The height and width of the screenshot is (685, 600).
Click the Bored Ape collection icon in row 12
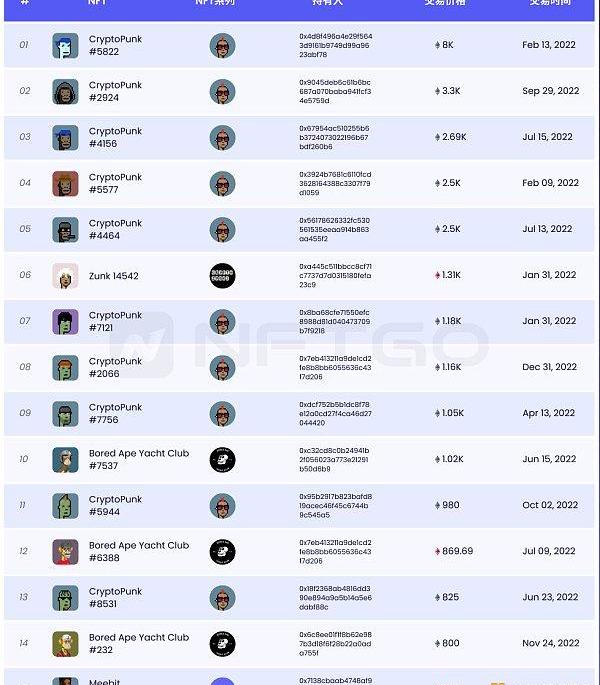tap(222, 552)
